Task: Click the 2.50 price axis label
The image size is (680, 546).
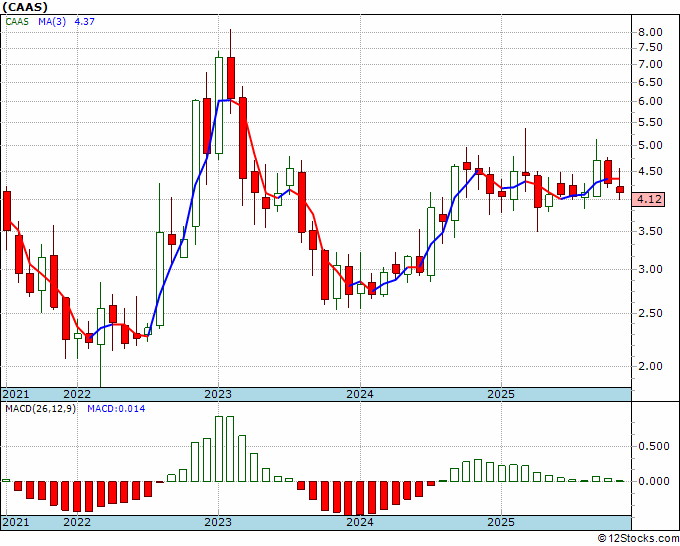Action: pos(650,313)
